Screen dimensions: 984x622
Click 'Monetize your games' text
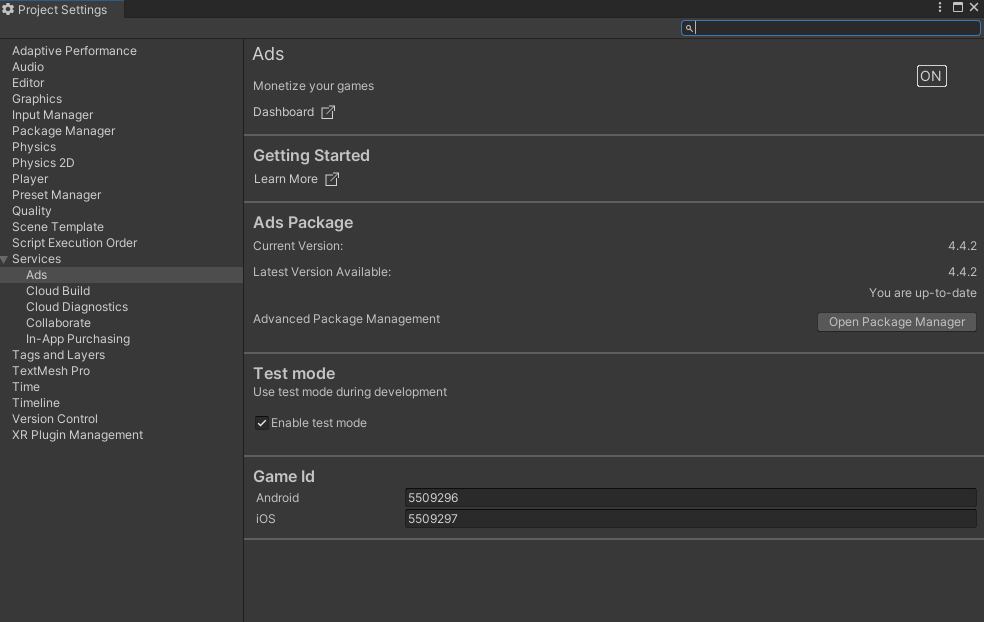(x=313, y=86)
